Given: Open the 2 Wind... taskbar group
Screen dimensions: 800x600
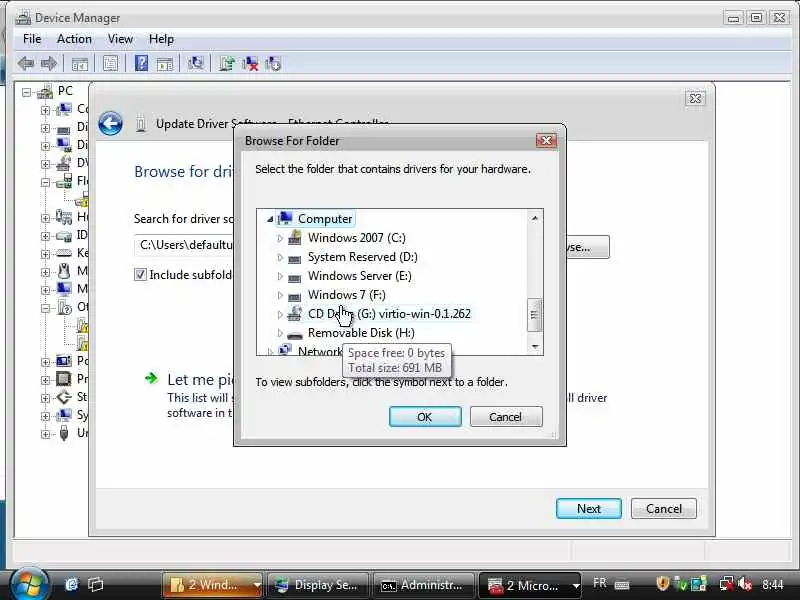Looking at the screenshot, I should (213, 585).
